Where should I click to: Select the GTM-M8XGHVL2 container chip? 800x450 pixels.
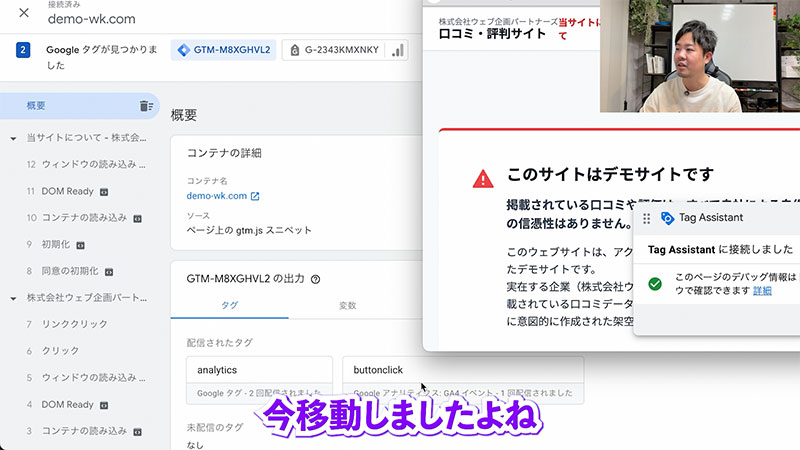tap(223, 50)
